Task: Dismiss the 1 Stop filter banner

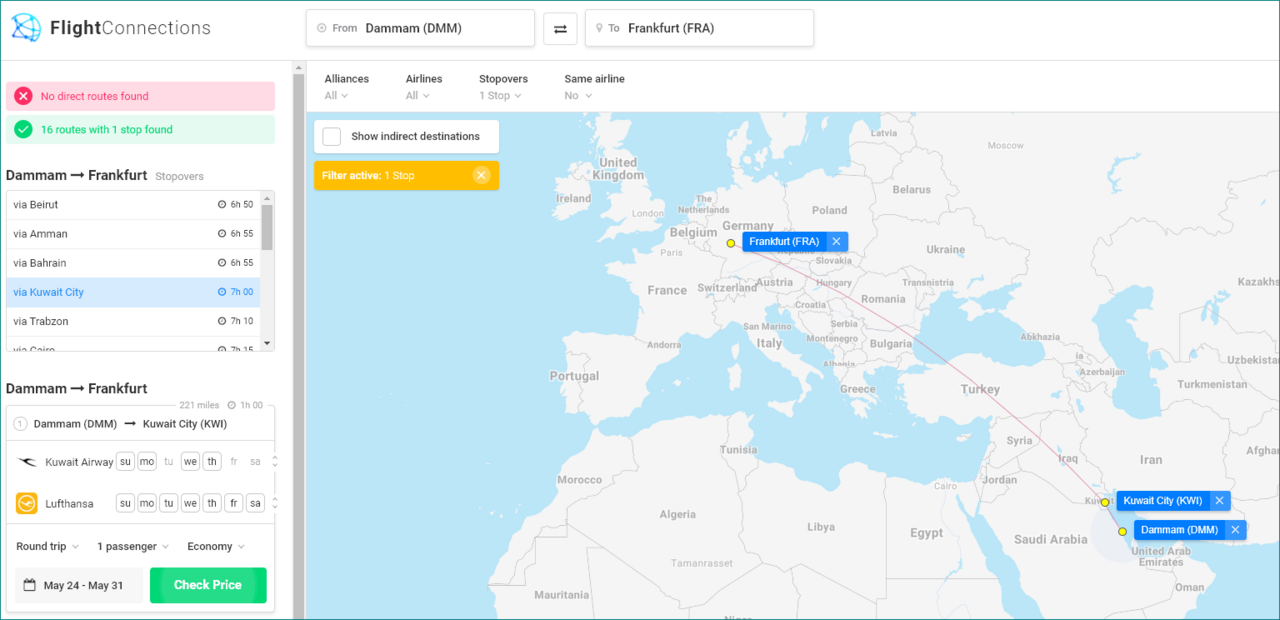Action: (x=481, y=176)
